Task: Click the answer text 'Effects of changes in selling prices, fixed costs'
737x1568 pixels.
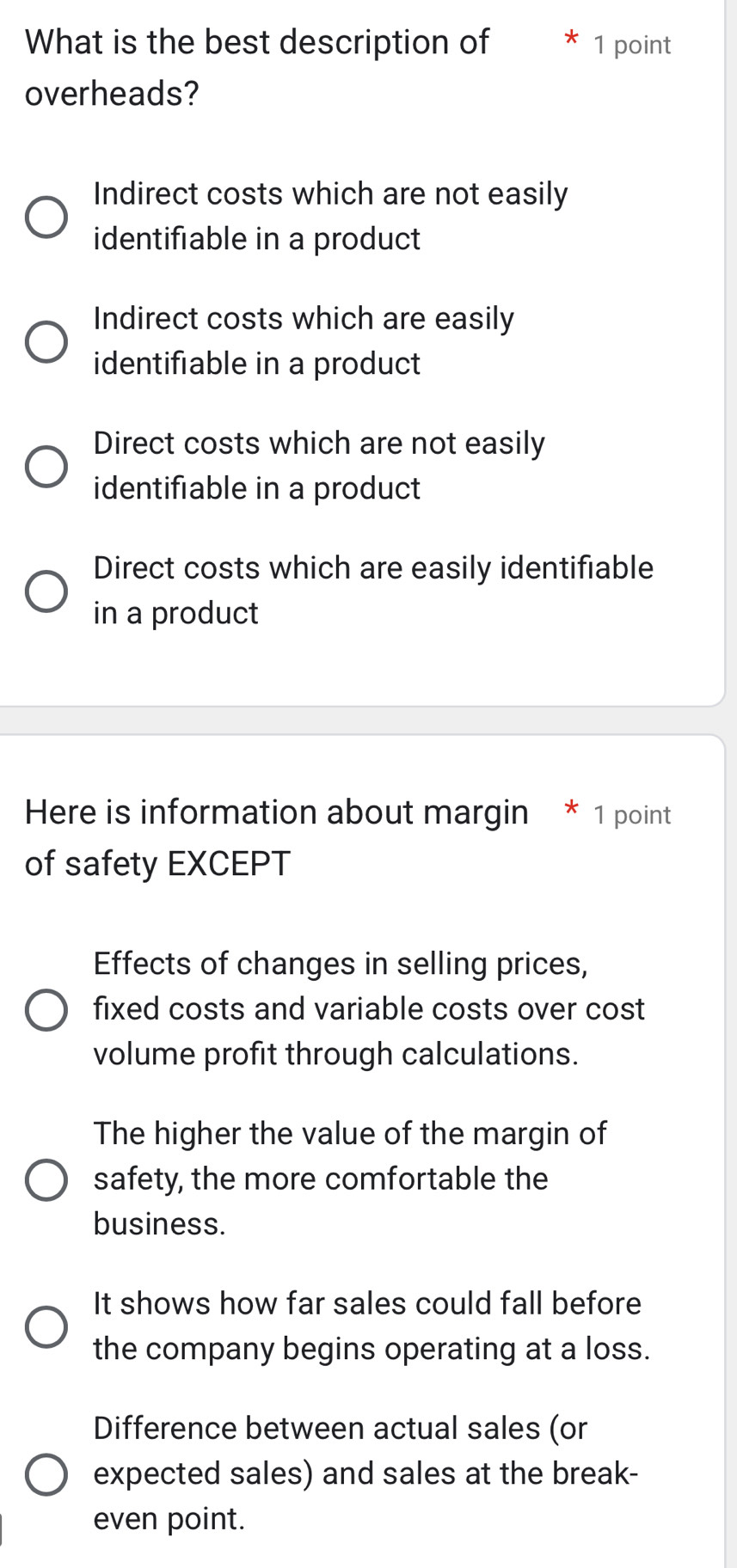Action: point(368,1008)
